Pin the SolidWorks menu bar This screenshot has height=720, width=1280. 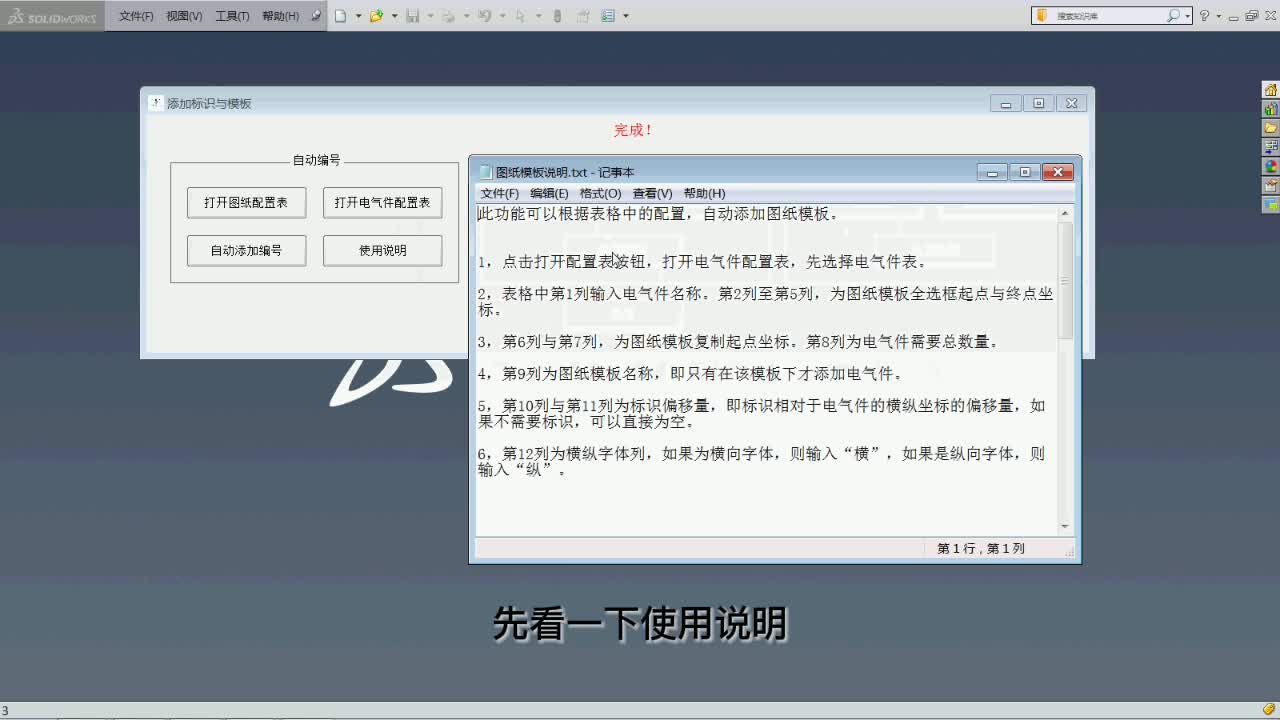(x=316, y=16)
